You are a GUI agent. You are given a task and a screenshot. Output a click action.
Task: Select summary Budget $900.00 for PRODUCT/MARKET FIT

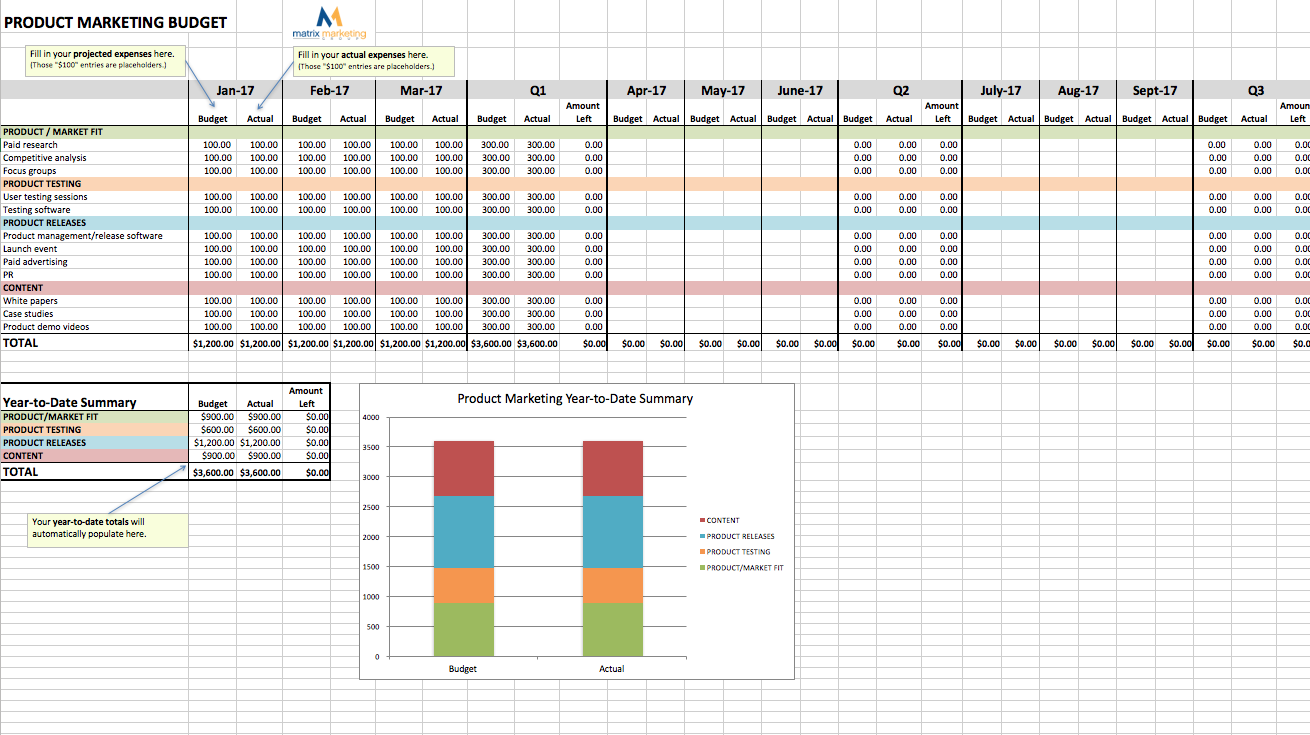click(213, 417)
